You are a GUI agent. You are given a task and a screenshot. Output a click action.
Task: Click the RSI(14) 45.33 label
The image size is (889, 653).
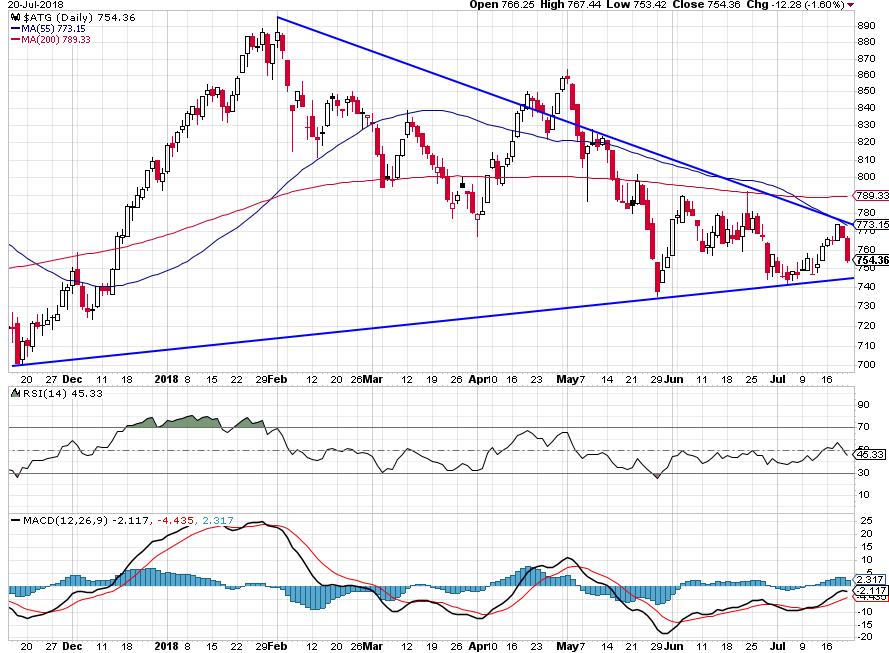pyautogui.click(x=61, y=393)
